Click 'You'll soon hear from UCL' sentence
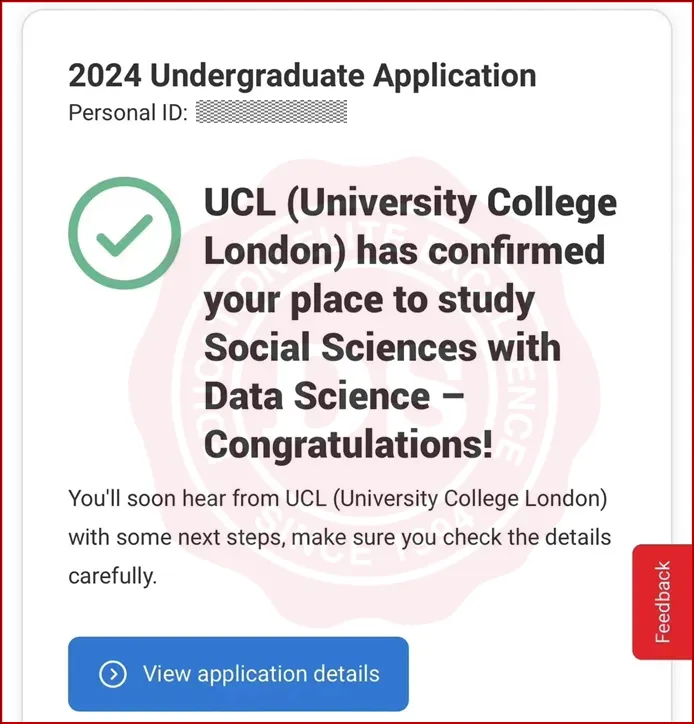The width and height of the screenshot is (694, 724). coord(337,497)
